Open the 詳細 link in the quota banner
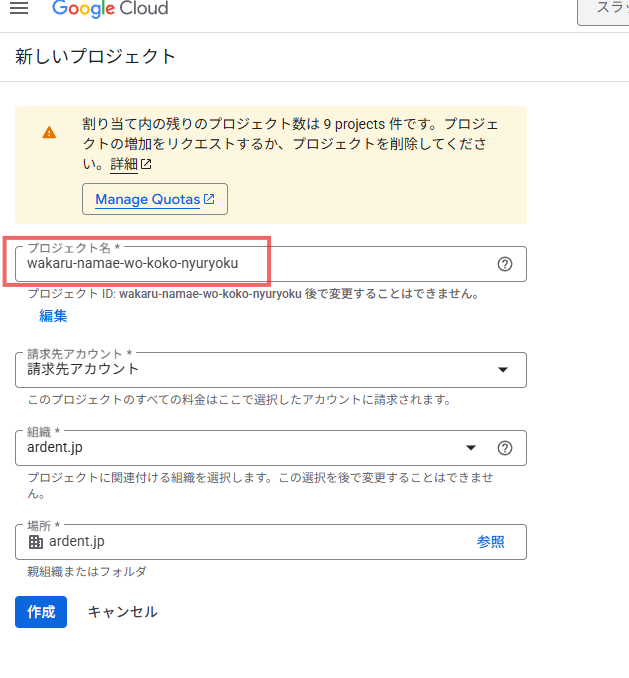Screen dimensions: 629x678 point(123,164)
